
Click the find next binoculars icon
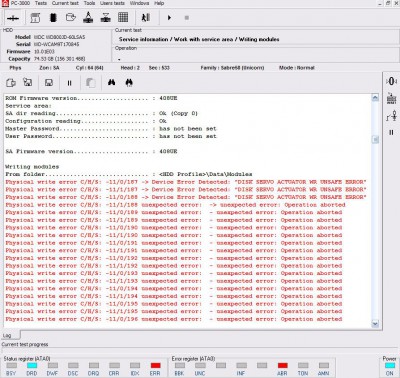pos(129,82)
